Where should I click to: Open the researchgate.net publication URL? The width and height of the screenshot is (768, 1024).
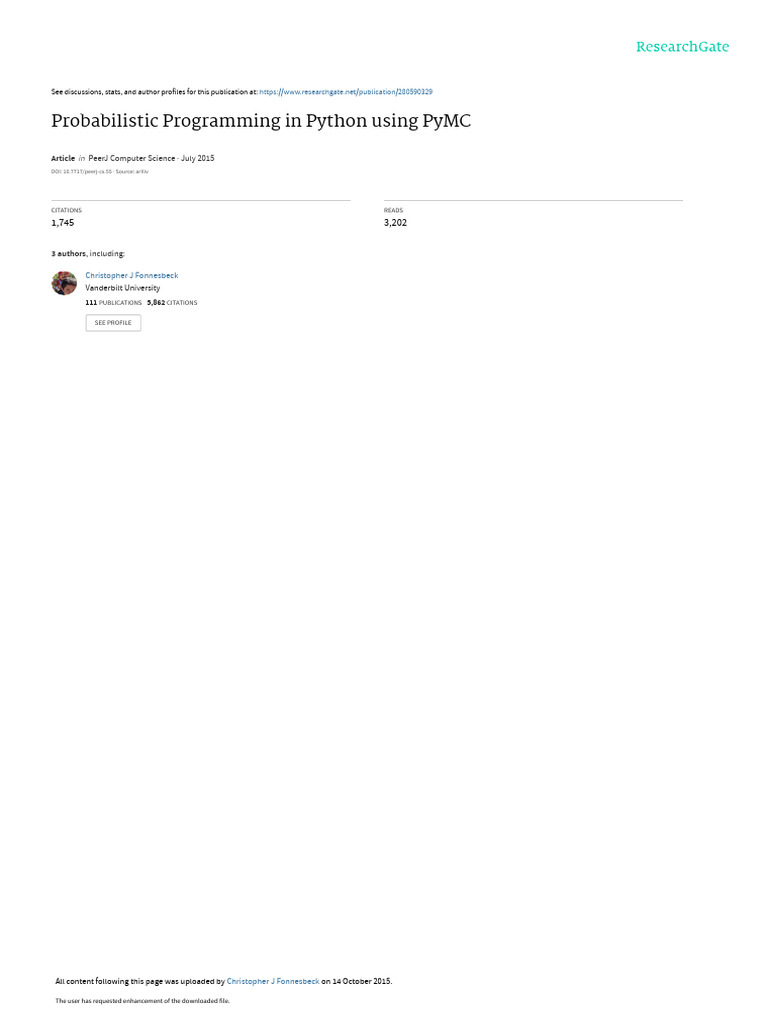coord(345,92)
